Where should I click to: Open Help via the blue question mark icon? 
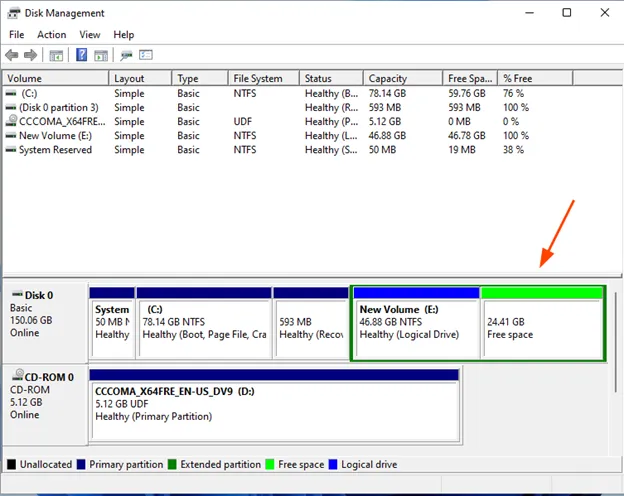tap(81, 55)
